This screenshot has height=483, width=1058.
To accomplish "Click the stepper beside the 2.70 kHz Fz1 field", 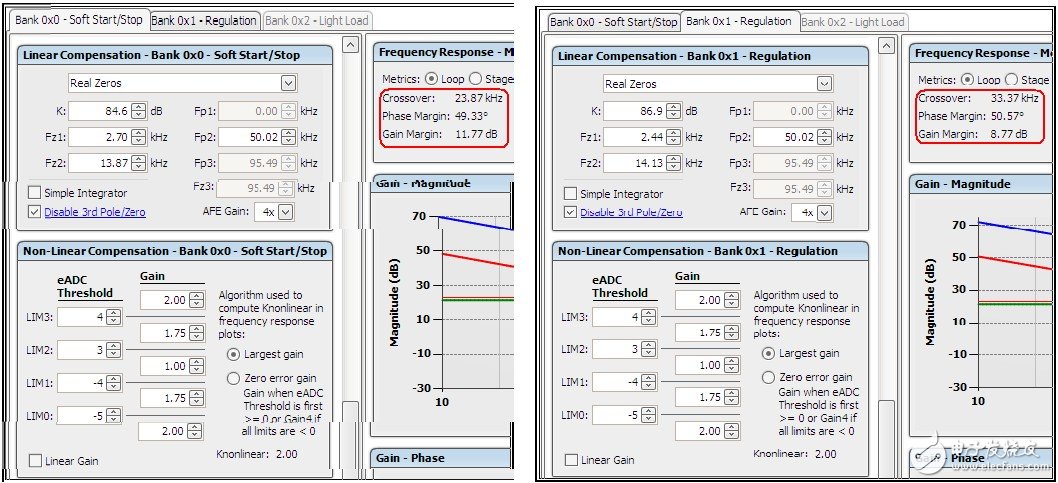I will [x=139, y=137].
